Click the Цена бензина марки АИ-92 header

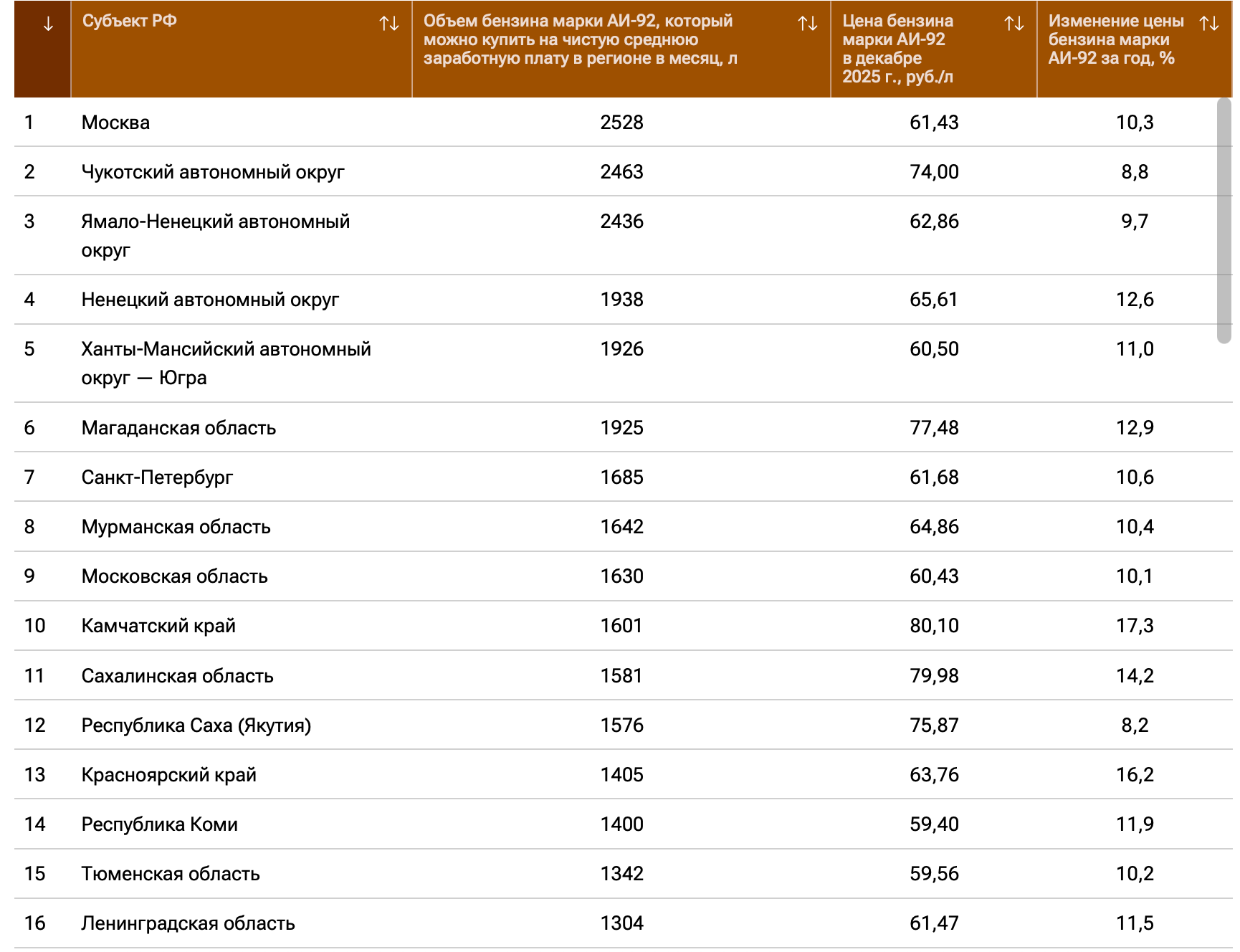tap(897, 49)
